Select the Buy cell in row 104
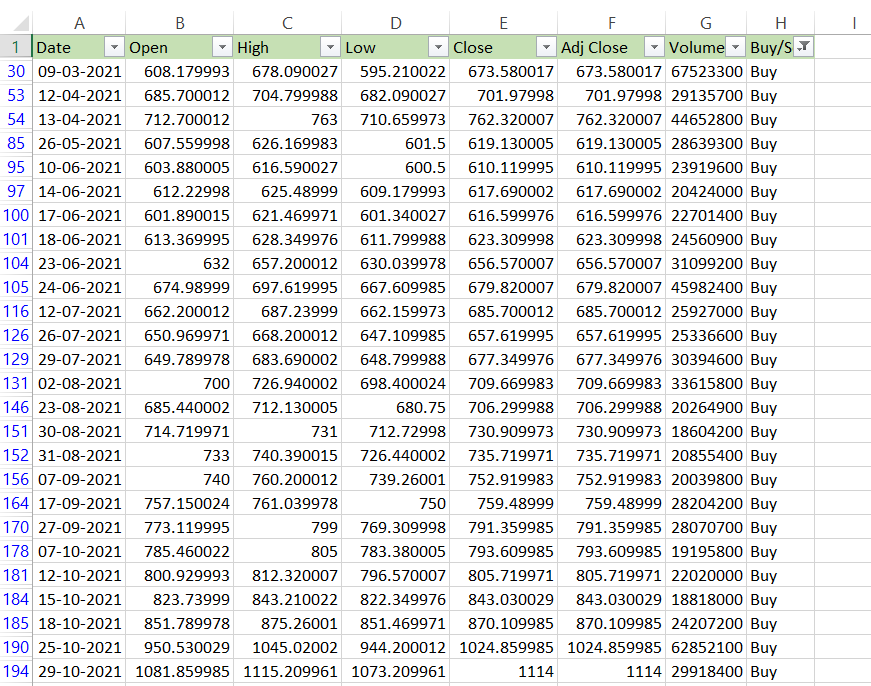 click(780, 263)
